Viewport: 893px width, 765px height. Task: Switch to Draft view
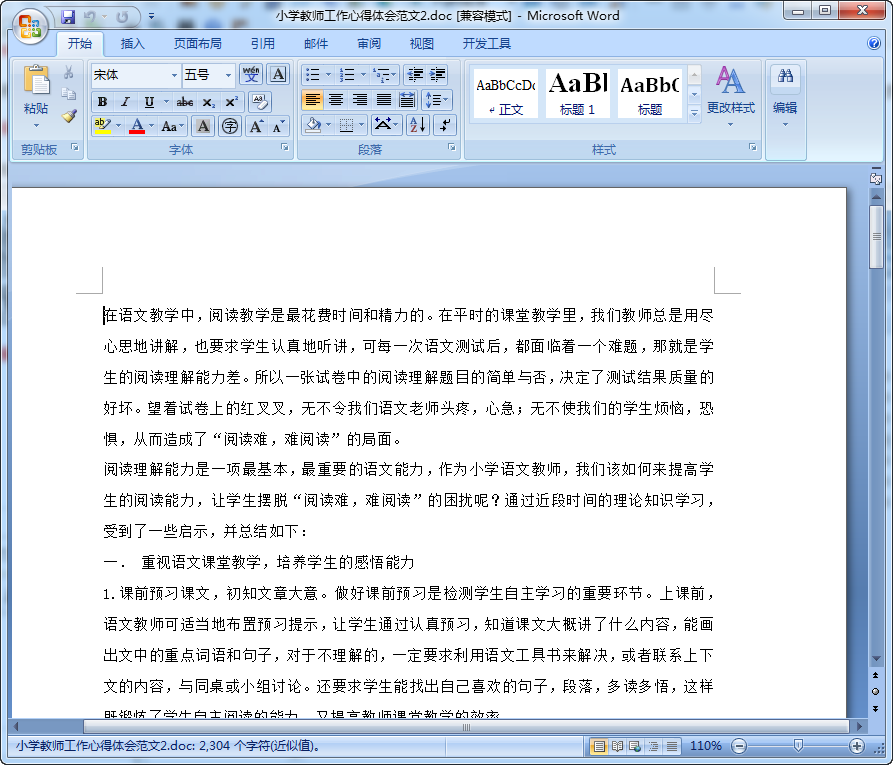671,746
